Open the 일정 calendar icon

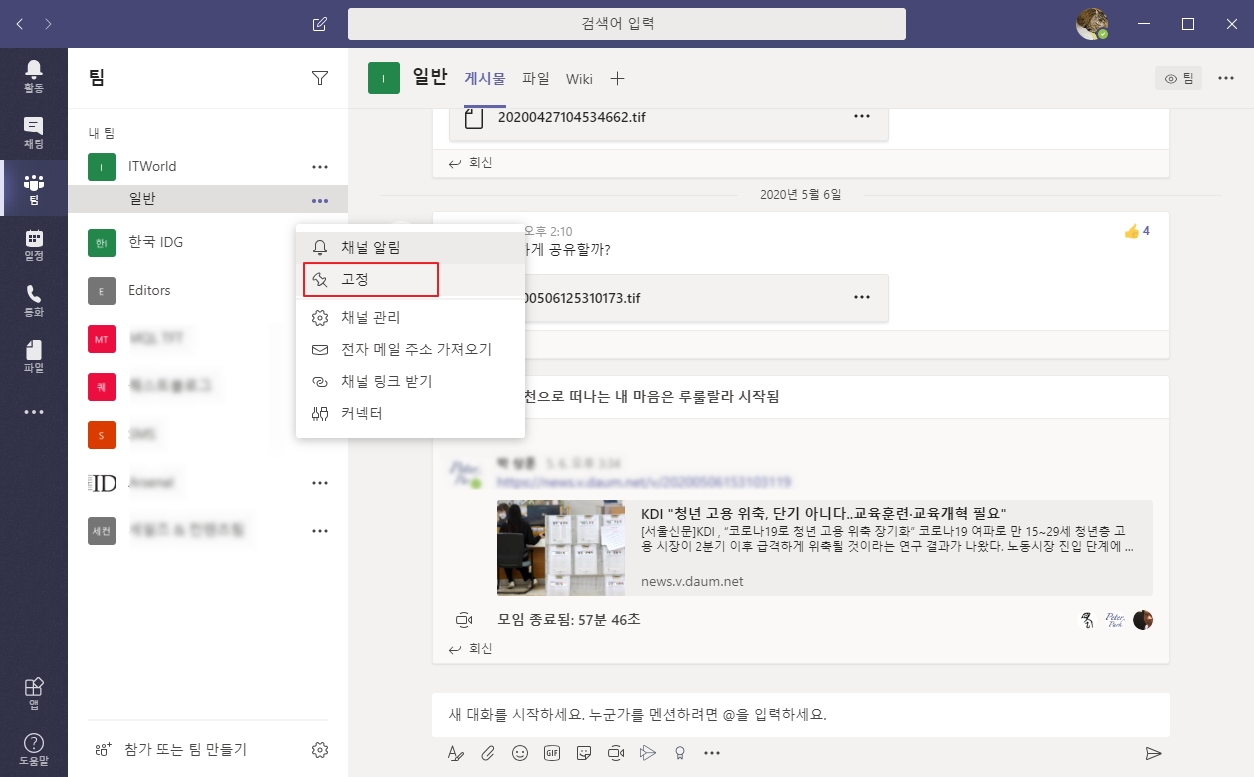34,244
